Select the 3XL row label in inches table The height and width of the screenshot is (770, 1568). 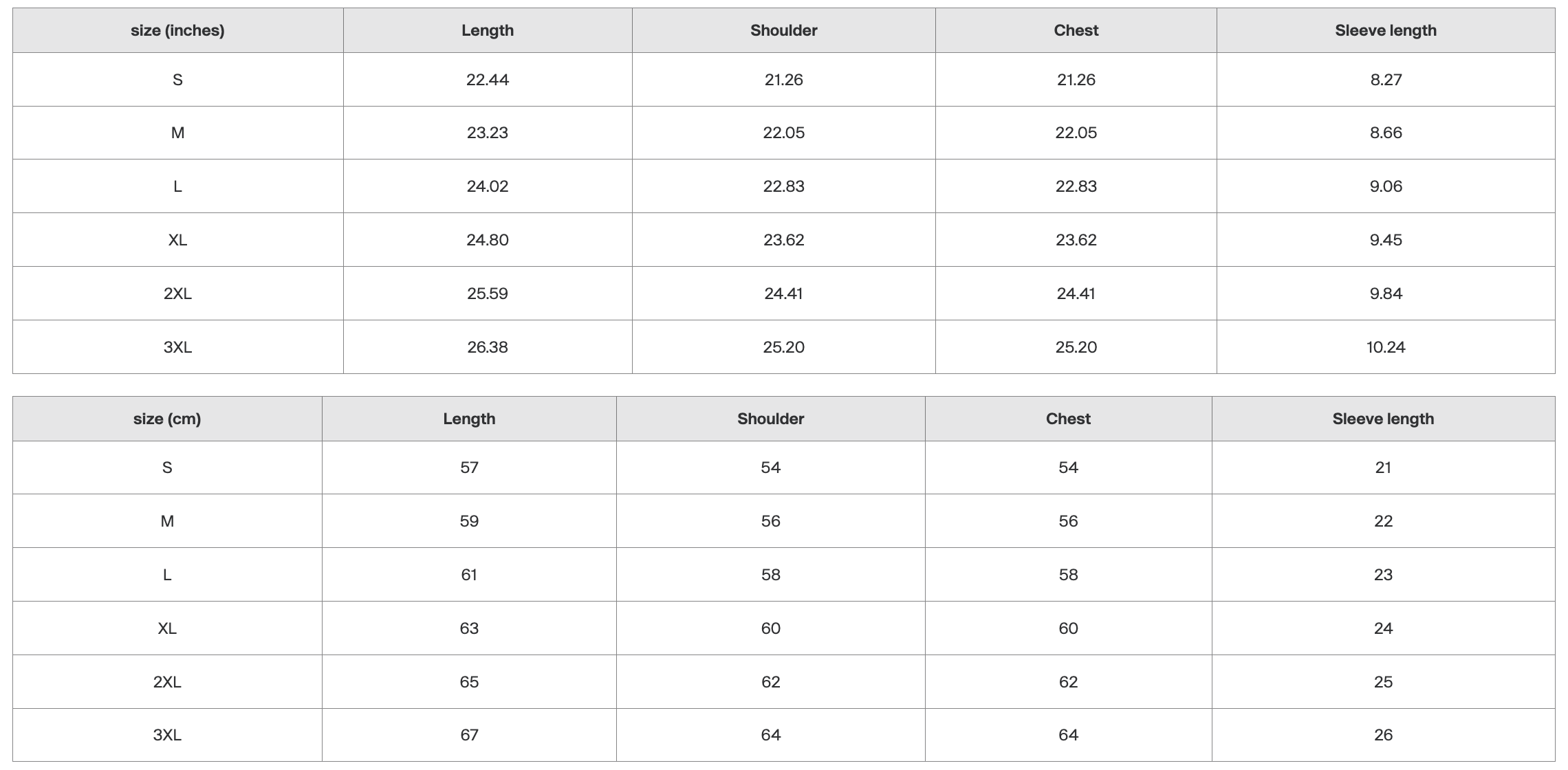pyautogui.click(x=177, y=347)
